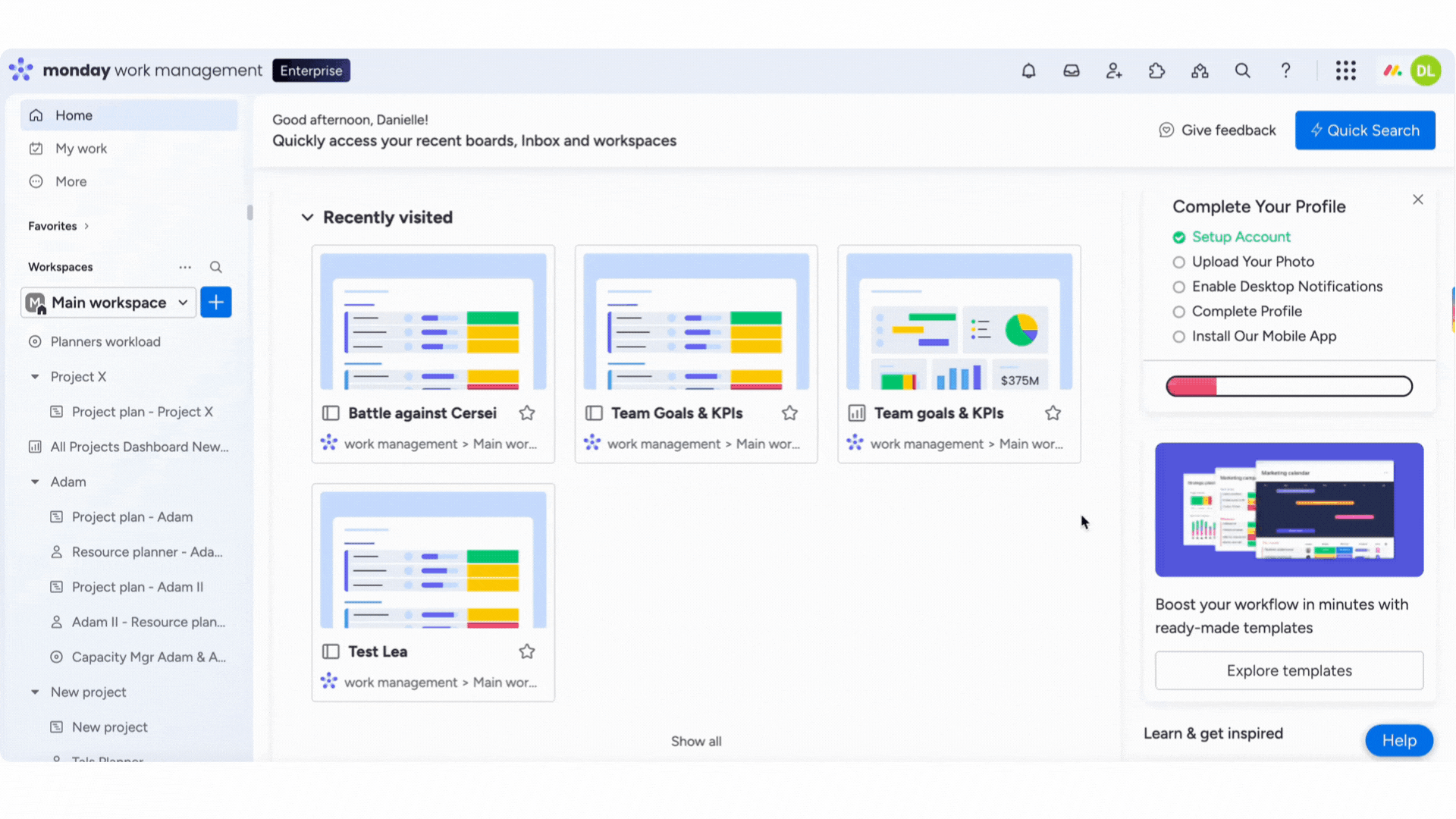Click the Enterprise plan badge
Image resolution: width=1456 pixels, height=819 pixels.
tap(311, 71)
